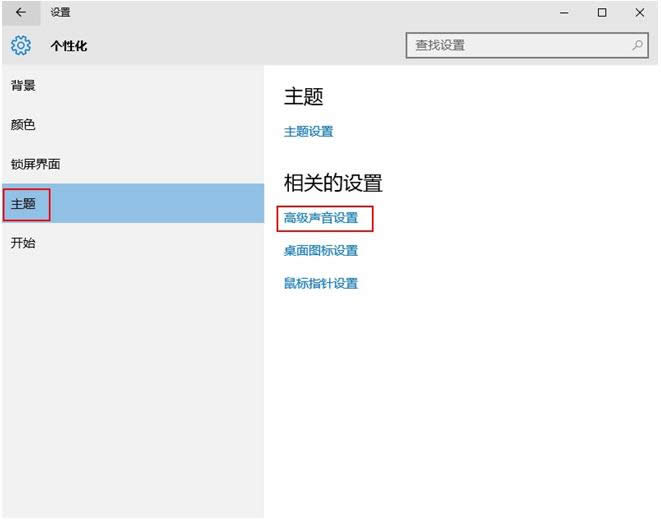Maximize the settings window
The width and height of the screenshot is (661, 522).
[602, 13]
